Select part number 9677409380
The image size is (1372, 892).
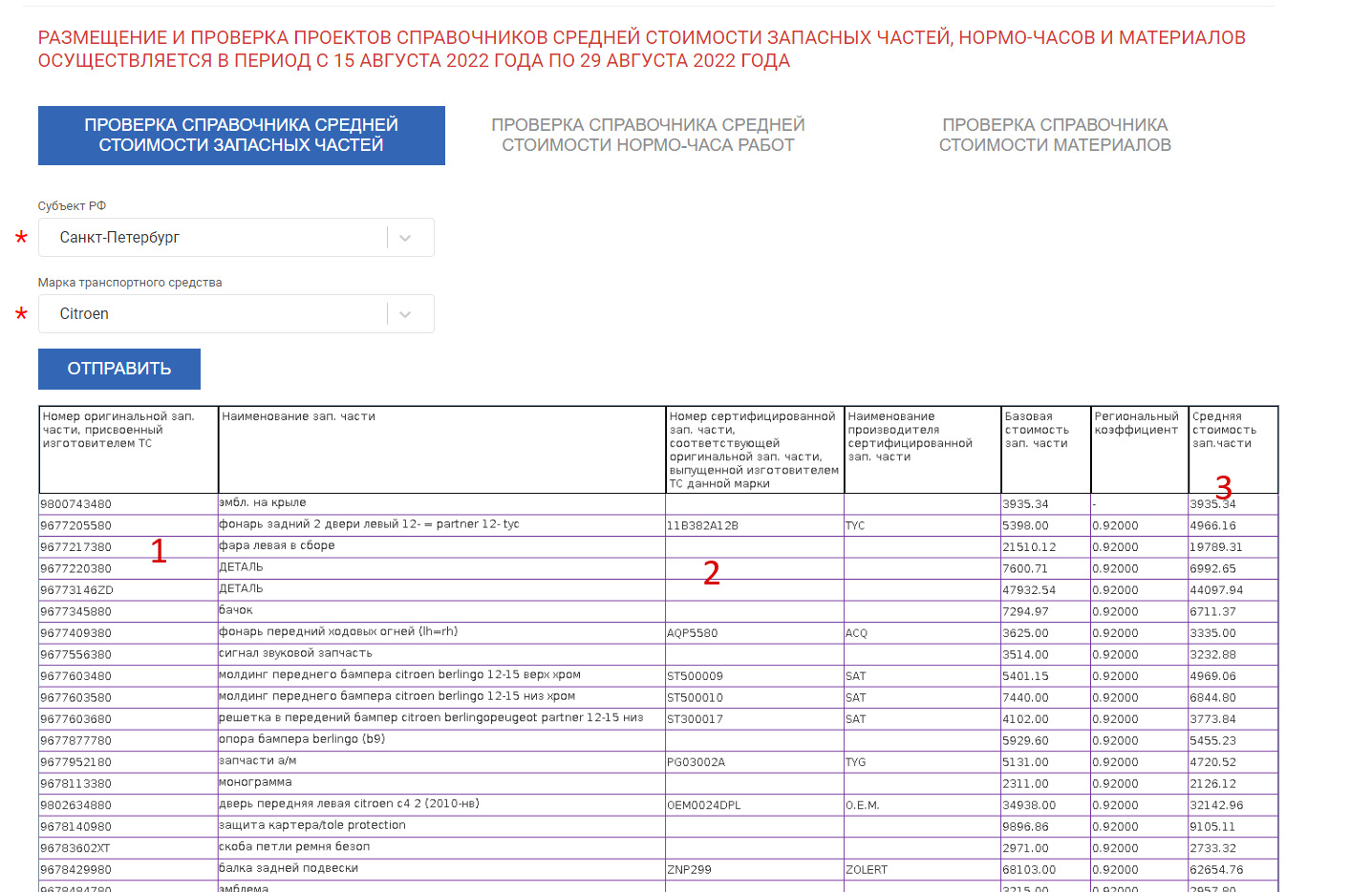point(75,633)
